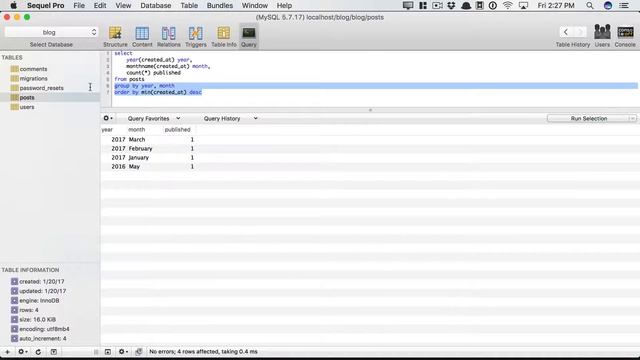
Task: Open the Relations view
Action: pos(169,36)
